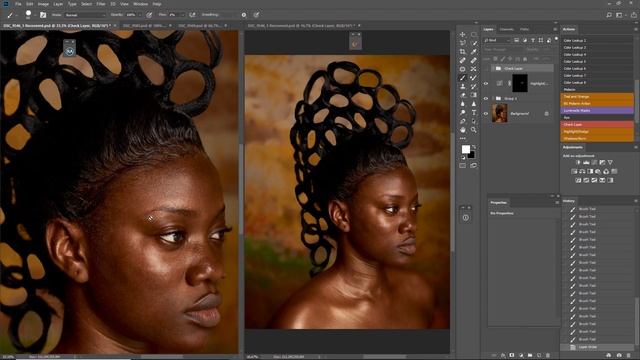Run the Teal and Orange action

coord(597,97)
